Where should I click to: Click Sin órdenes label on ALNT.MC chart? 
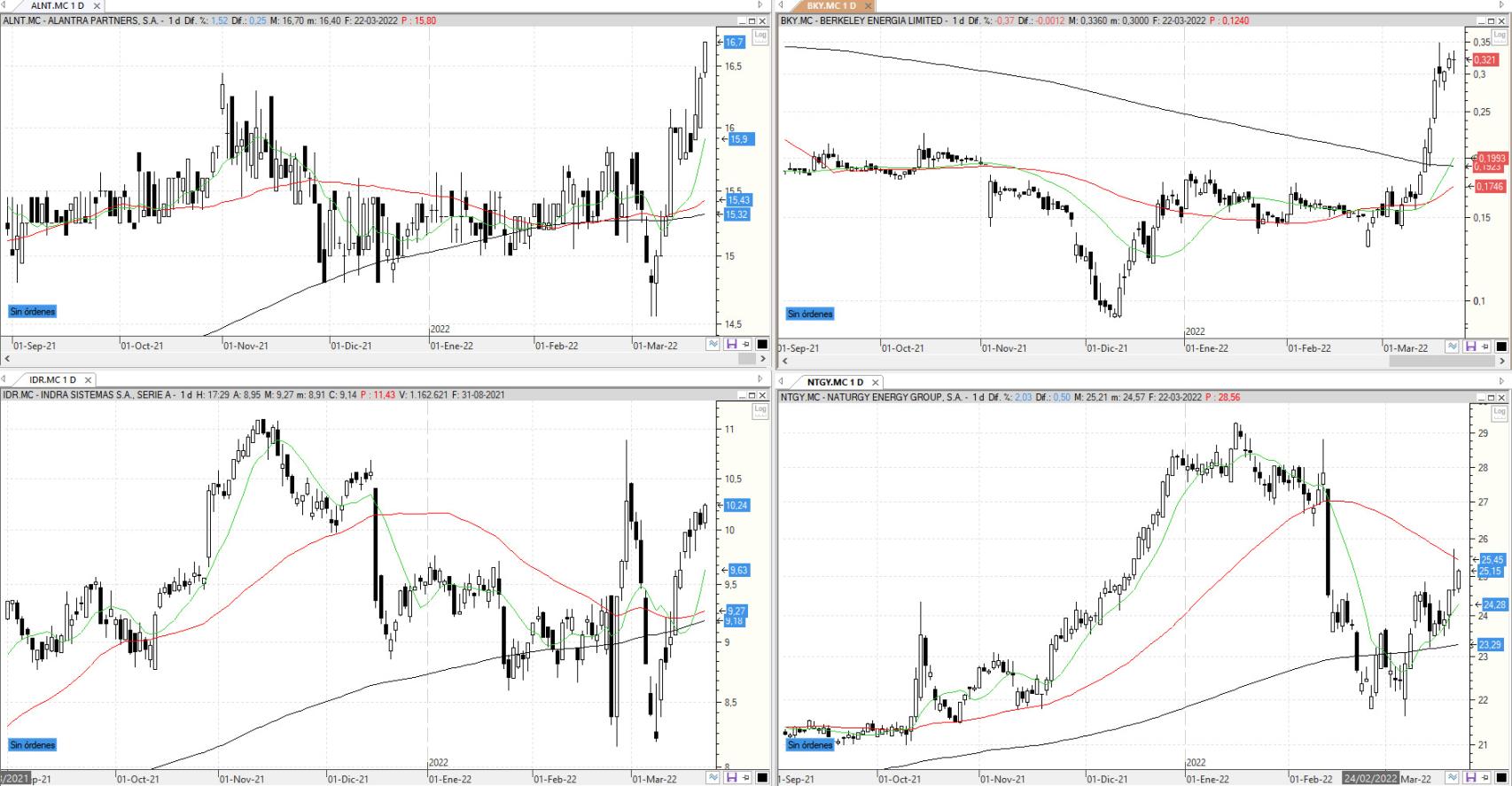pos(33,312)
